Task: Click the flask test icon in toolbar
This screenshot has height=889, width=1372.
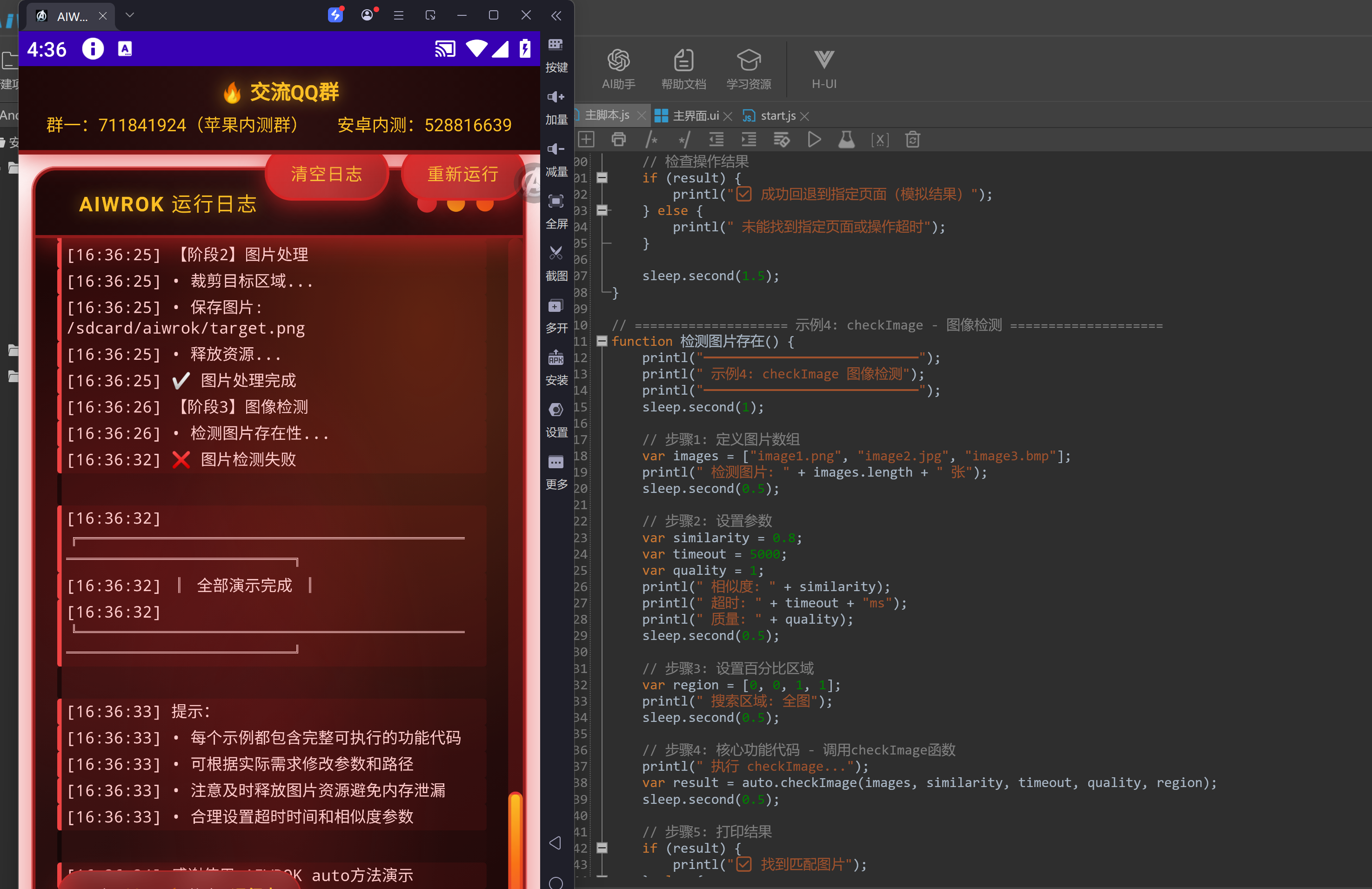Action: coord(846,140)
